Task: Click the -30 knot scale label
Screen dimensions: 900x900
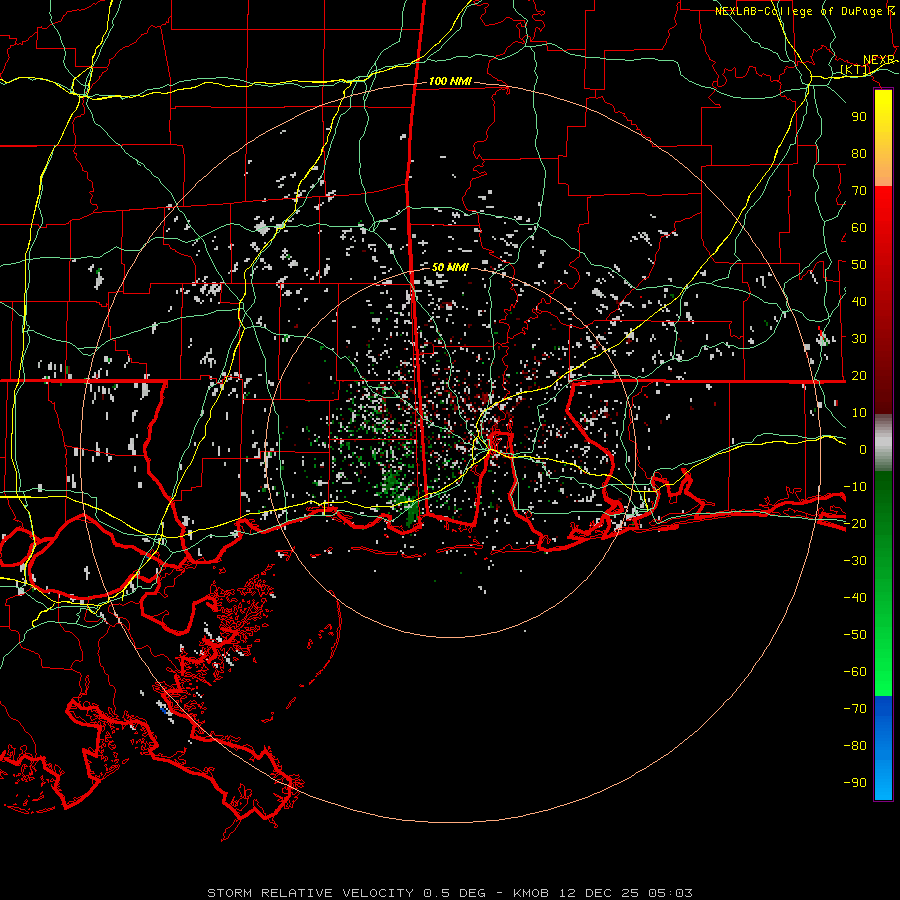Action: (x=855, y=561)
